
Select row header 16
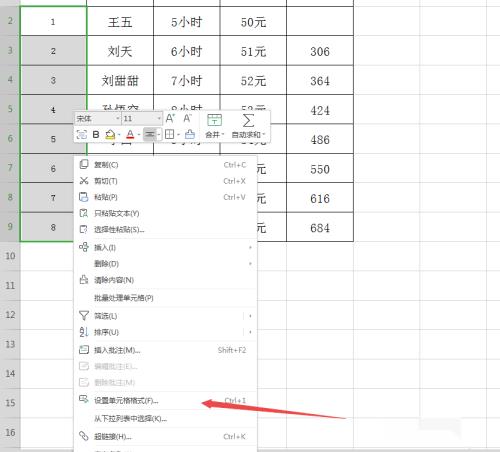[x=10, y=432]
